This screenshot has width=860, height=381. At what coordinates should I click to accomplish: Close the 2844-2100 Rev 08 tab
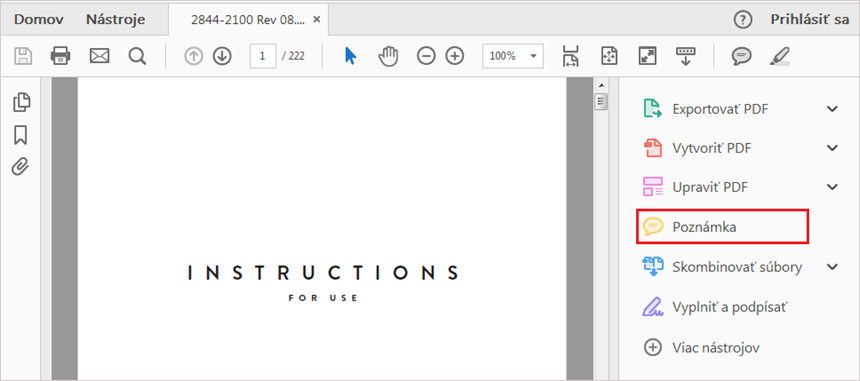[316, 20]
